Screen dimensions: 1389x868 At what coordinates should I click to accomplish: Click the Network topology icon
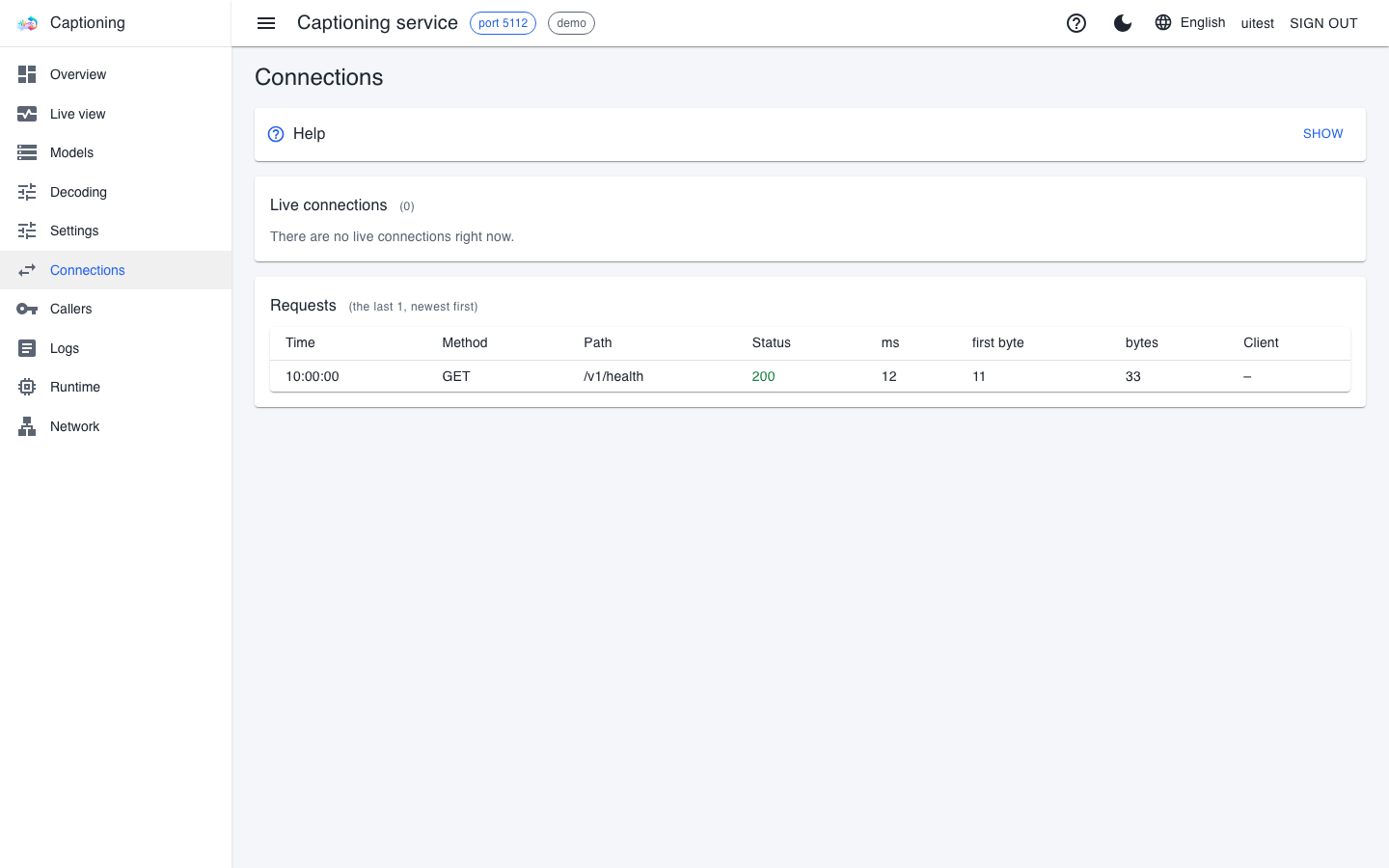click(27, 426)
